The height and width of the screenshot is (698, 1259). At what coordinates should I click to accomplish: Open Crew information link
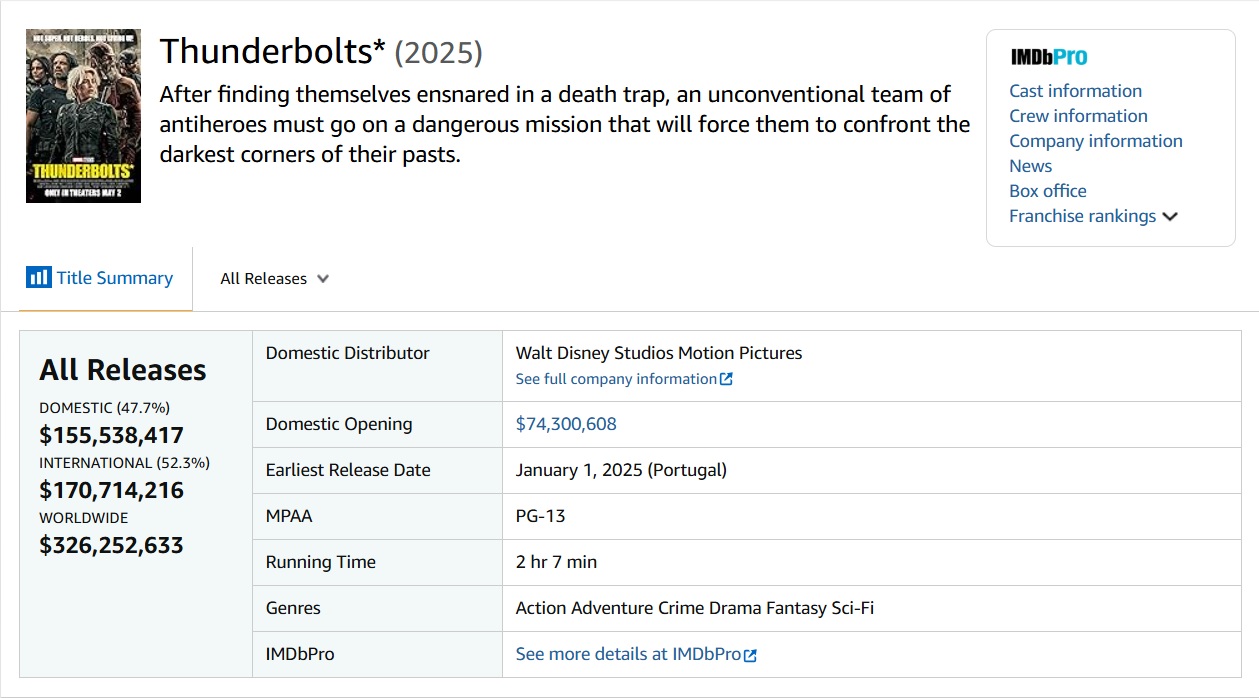pos(1078,116)
